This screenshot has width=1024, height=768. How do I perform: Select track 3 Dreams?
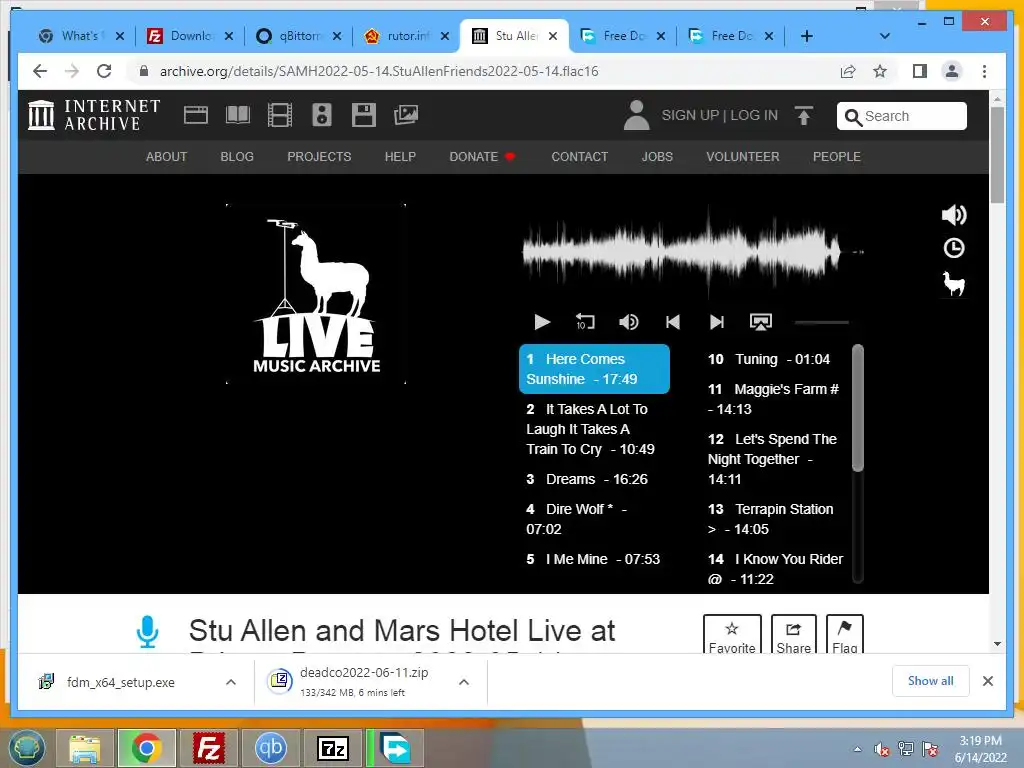pos(587,479)
